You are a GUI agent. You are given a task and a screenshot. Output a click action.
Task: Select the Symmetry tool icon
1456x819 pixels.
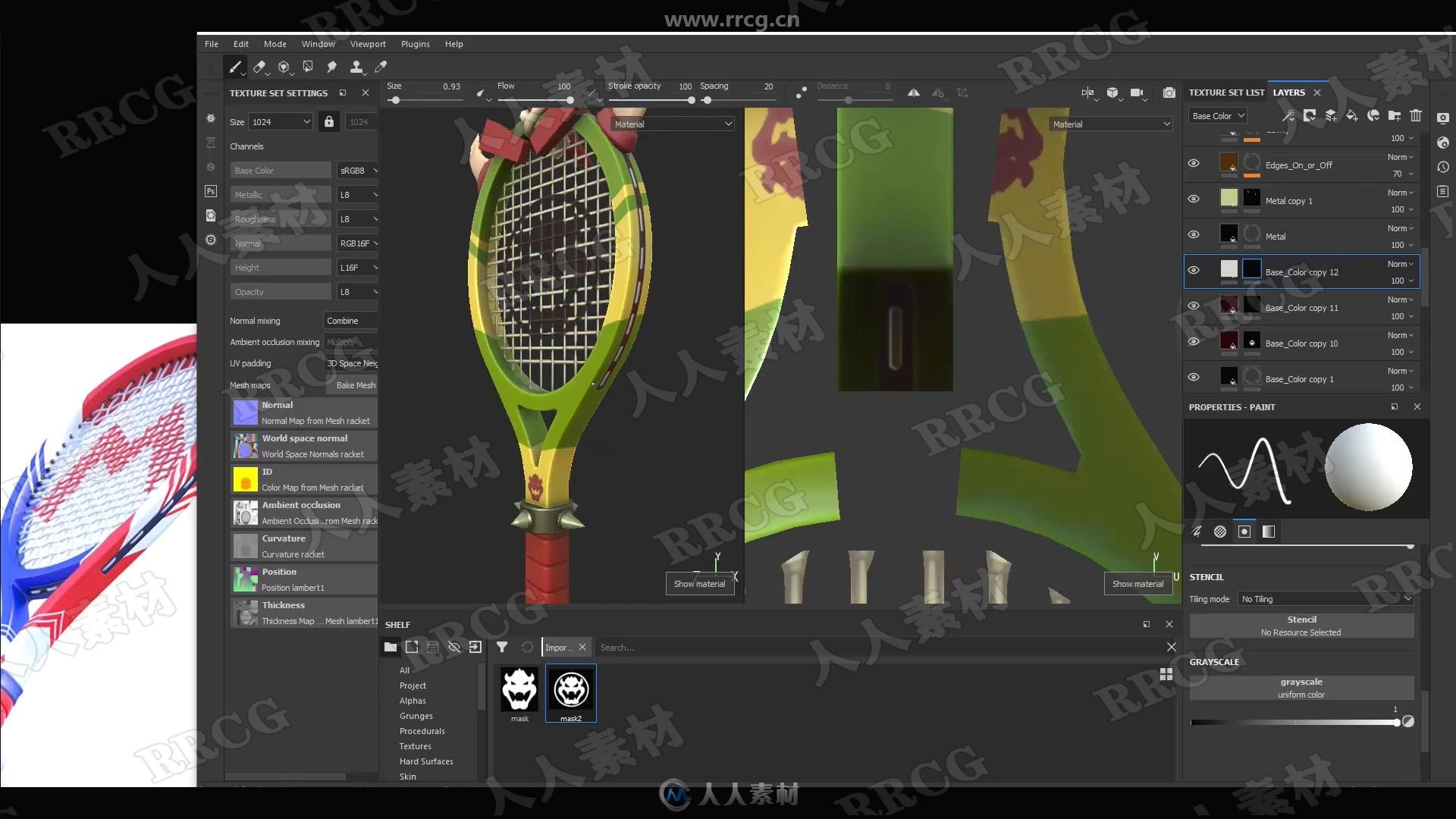(913, 92)
